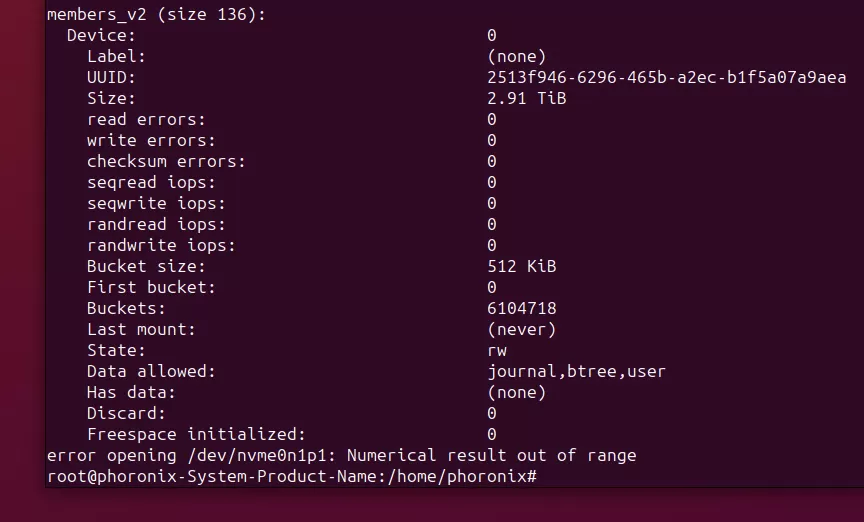Click the shell prompt at the bottom

(x=293, y=477)
